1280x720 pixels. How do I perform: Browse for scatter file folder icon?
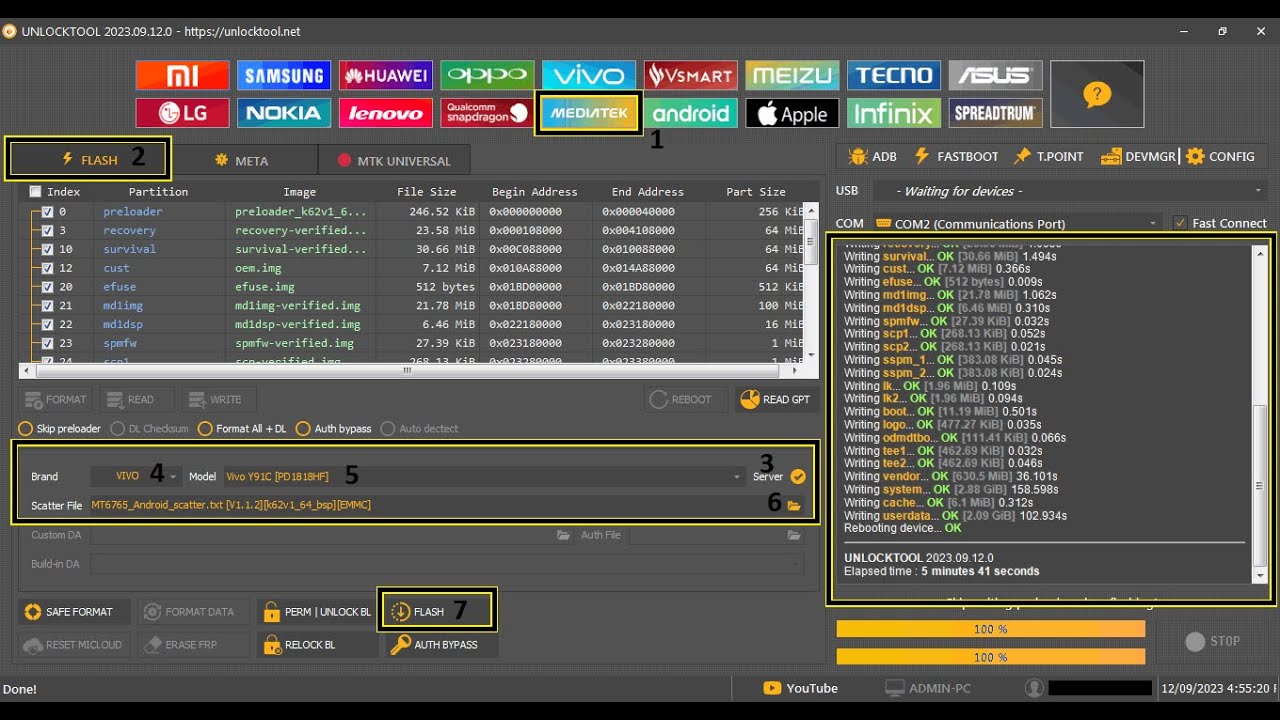coord(794,506)
